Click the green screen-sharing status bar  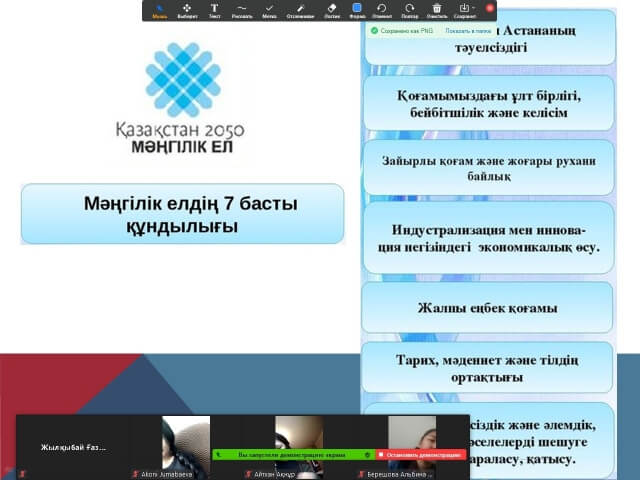[x=293, y=455]
